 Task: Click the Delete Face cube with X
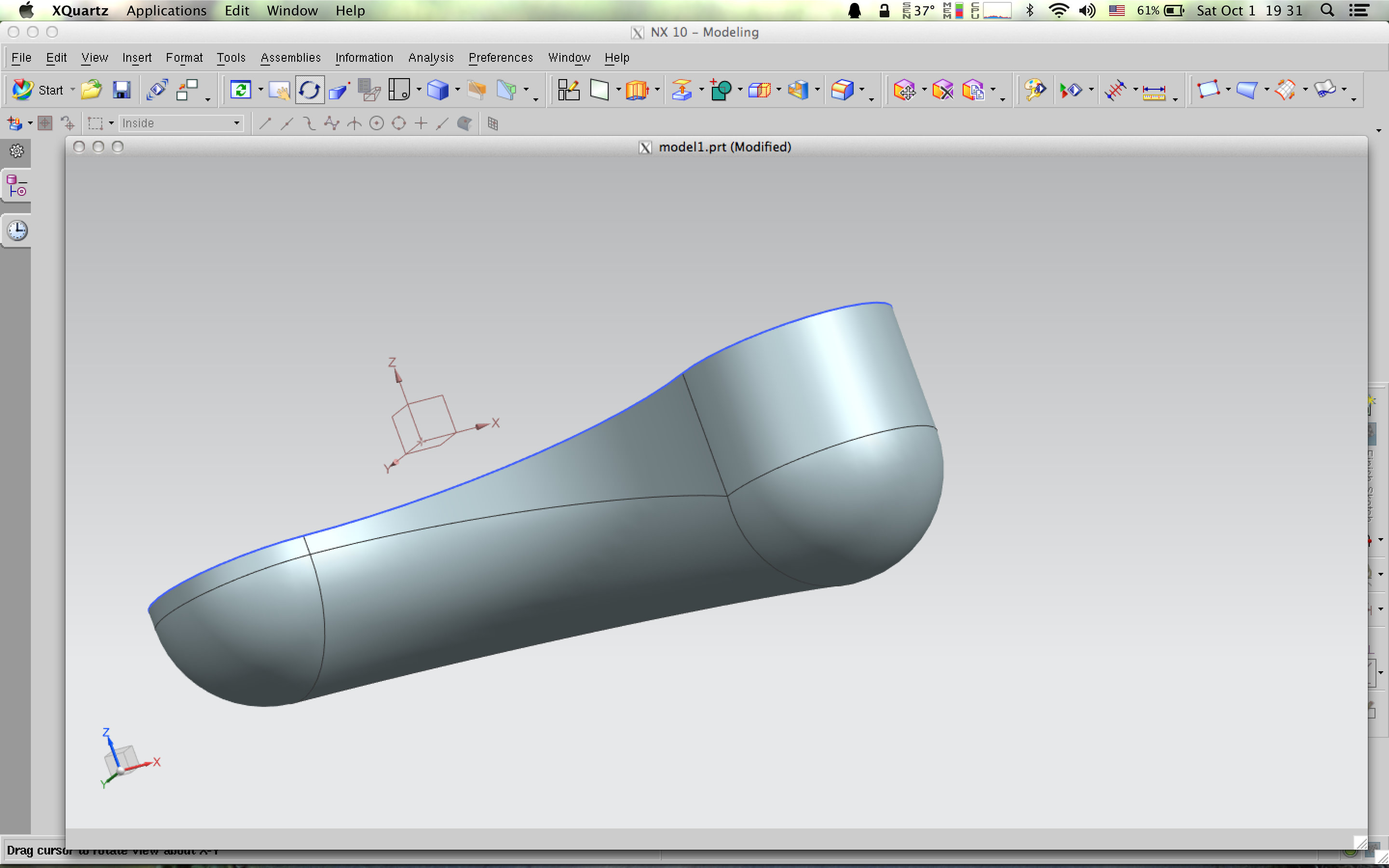point(942,90)
